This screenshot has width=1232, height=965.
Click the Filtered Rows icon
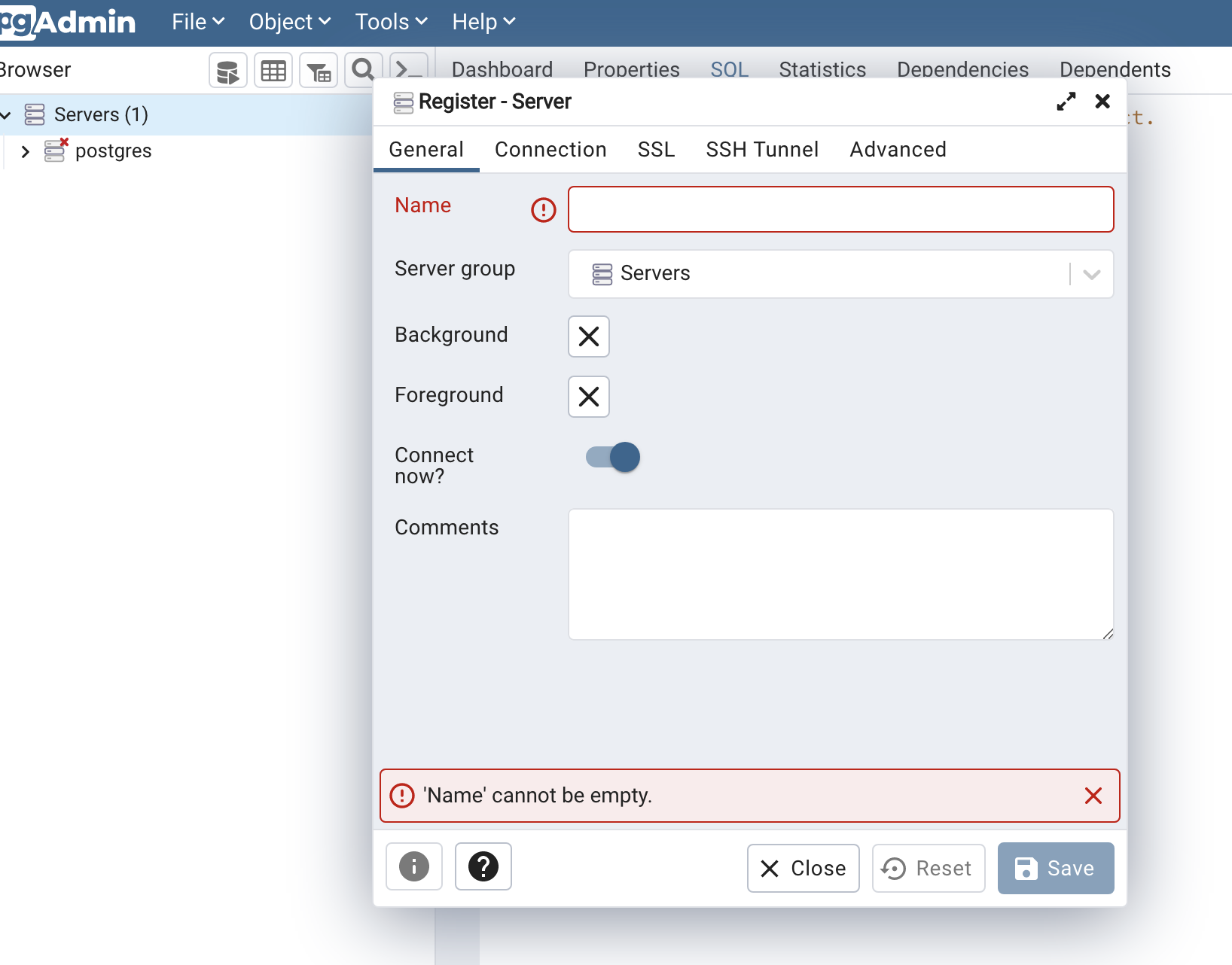pos(319,72)
